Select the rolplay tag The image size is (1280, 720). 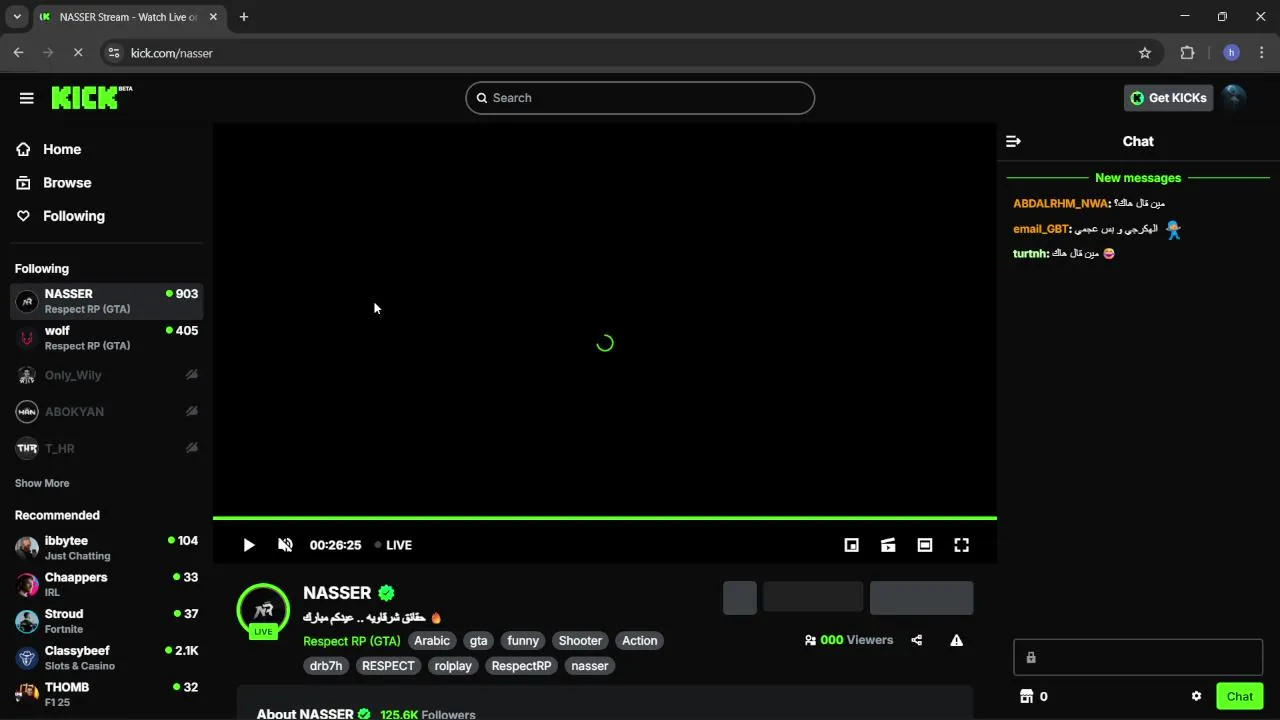pyautogui.click(x=453, y=666)
